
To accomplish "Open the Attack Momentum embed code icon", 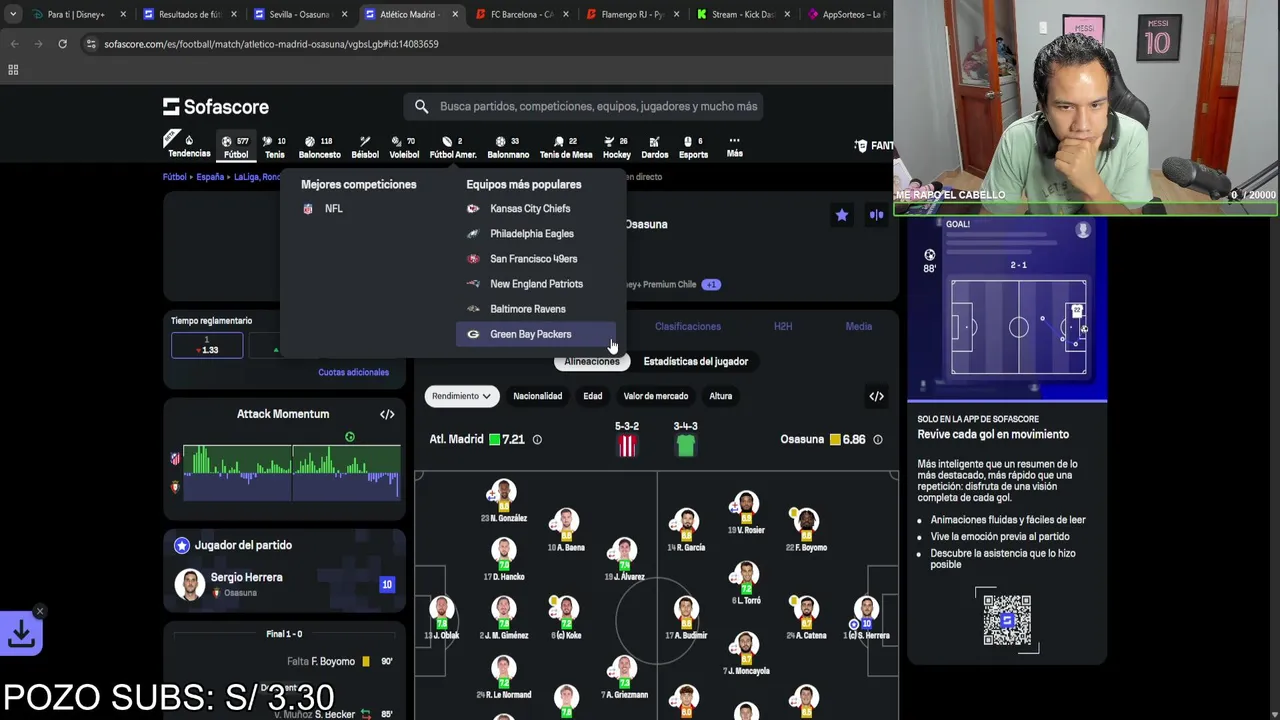I will [x=387, y=414].
